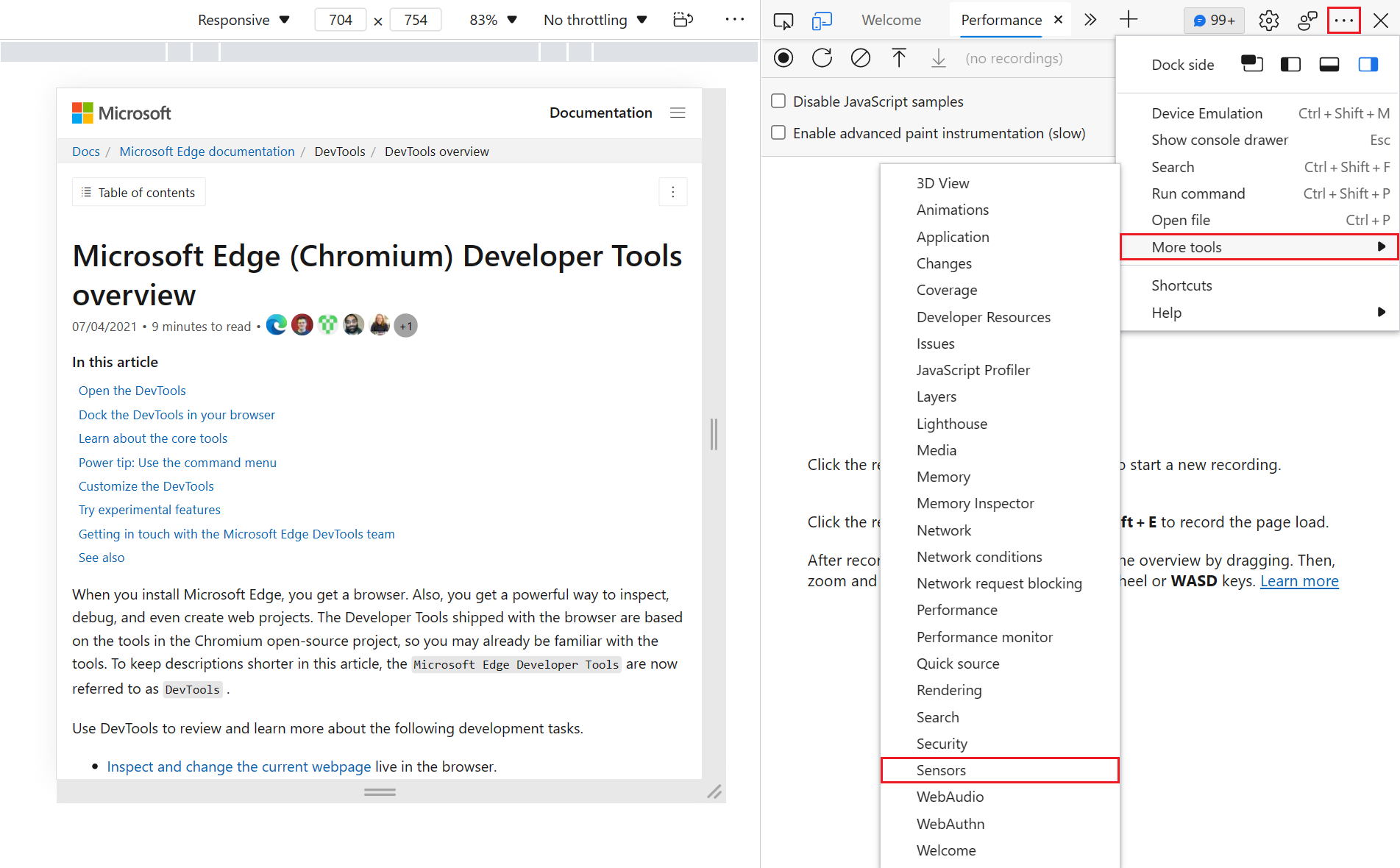1400x868 pixels.
Task: Click the Microsoft logo
Action: click(121, 113)
